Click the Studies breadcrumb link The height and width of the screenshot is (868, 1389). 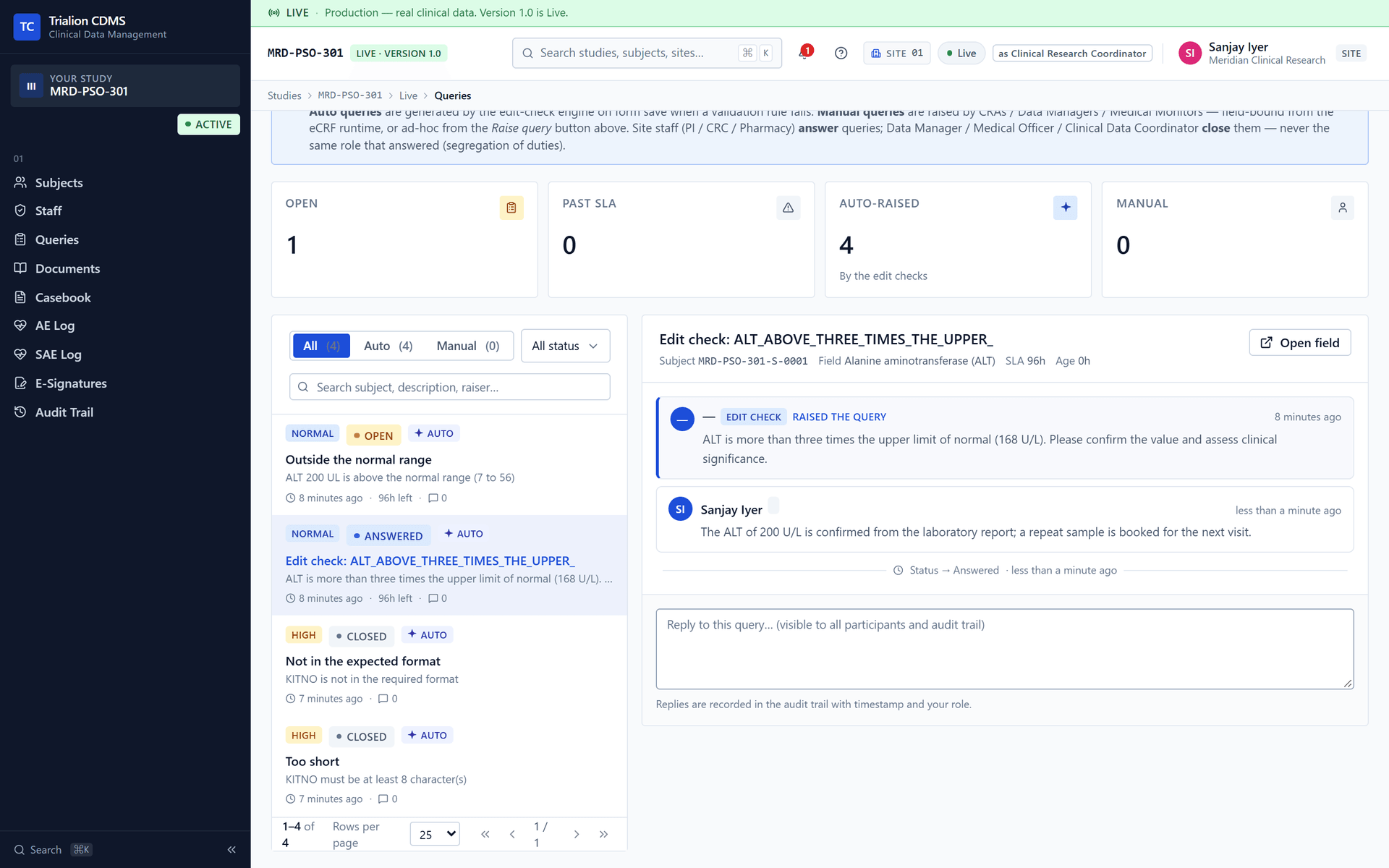click(284, 95)
